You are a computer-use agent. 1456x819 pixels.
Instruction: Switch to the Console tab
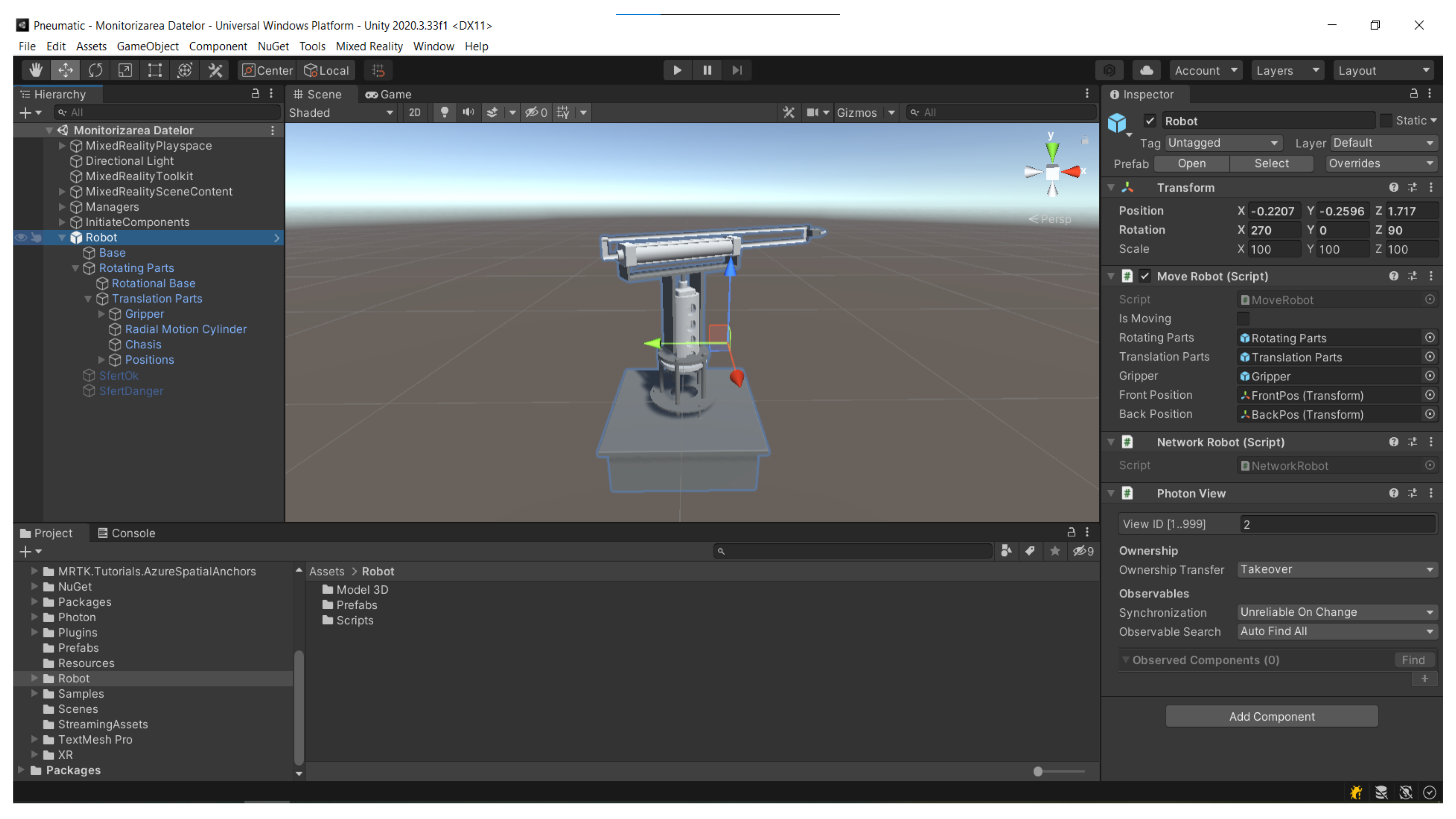(x=126, y=533)
